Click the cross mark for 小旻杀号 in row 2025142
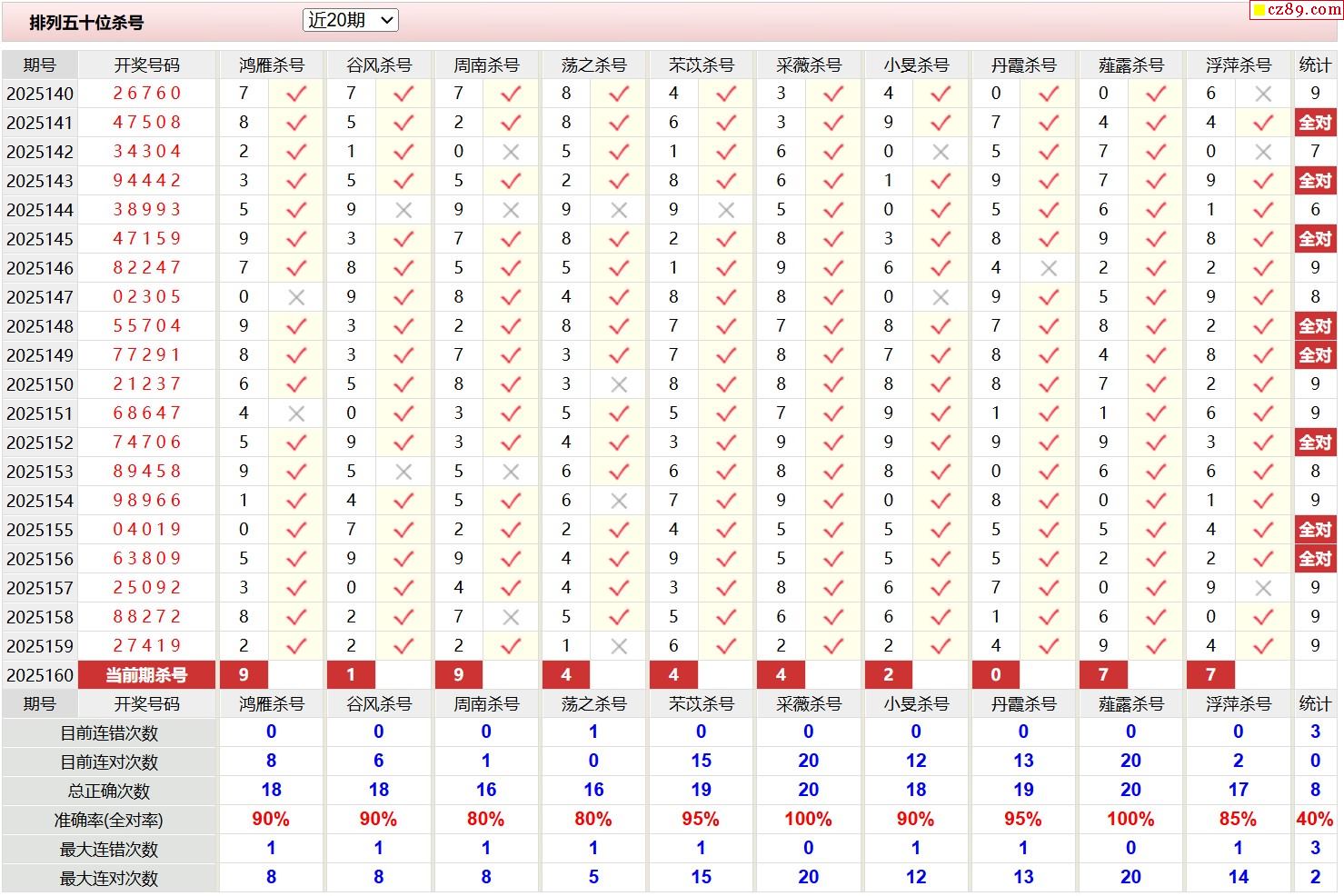 [941, 152]
